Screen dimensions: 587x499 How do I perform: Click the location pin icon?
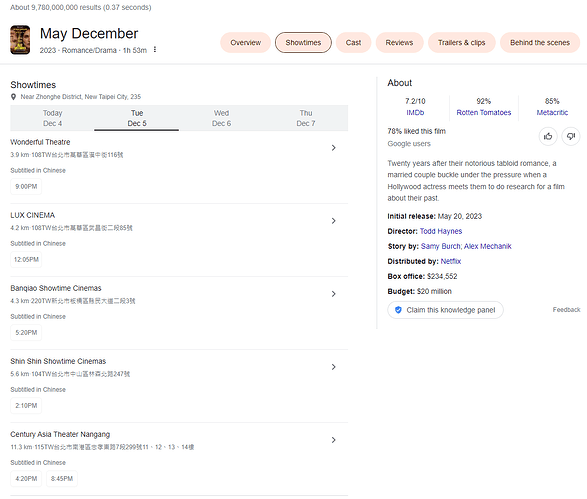[x=13, y=97]
